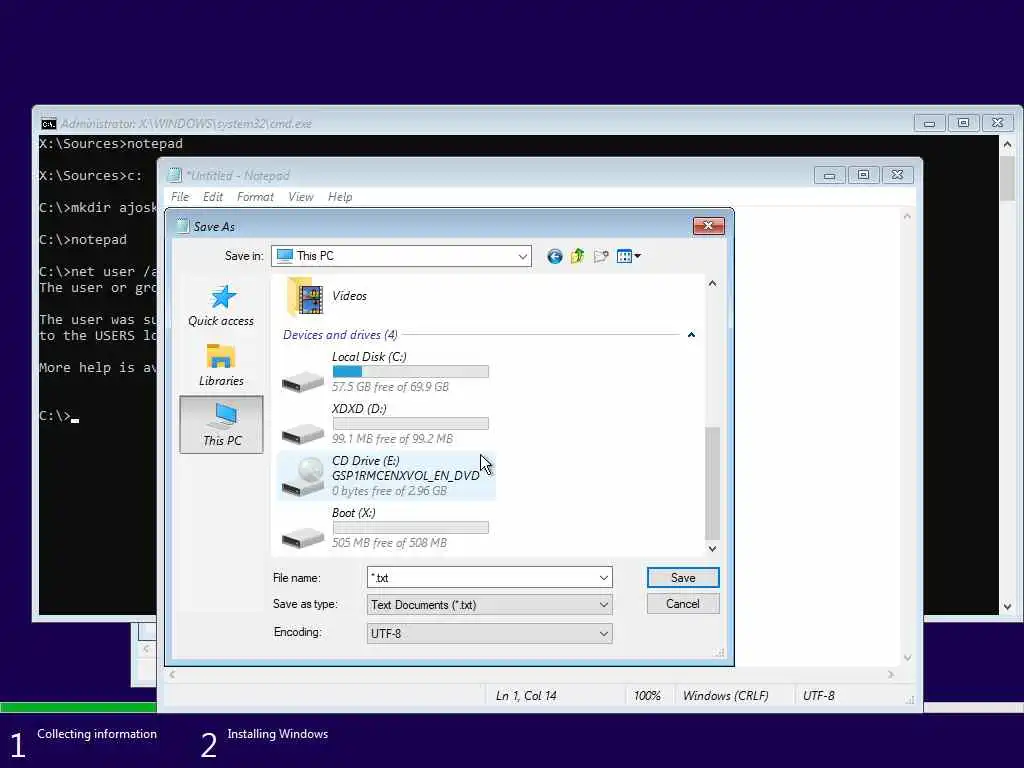
Task: Click the Notepad horizontal scrollbar left arrow
Action: pyautogui.click(x=172, y=674)
